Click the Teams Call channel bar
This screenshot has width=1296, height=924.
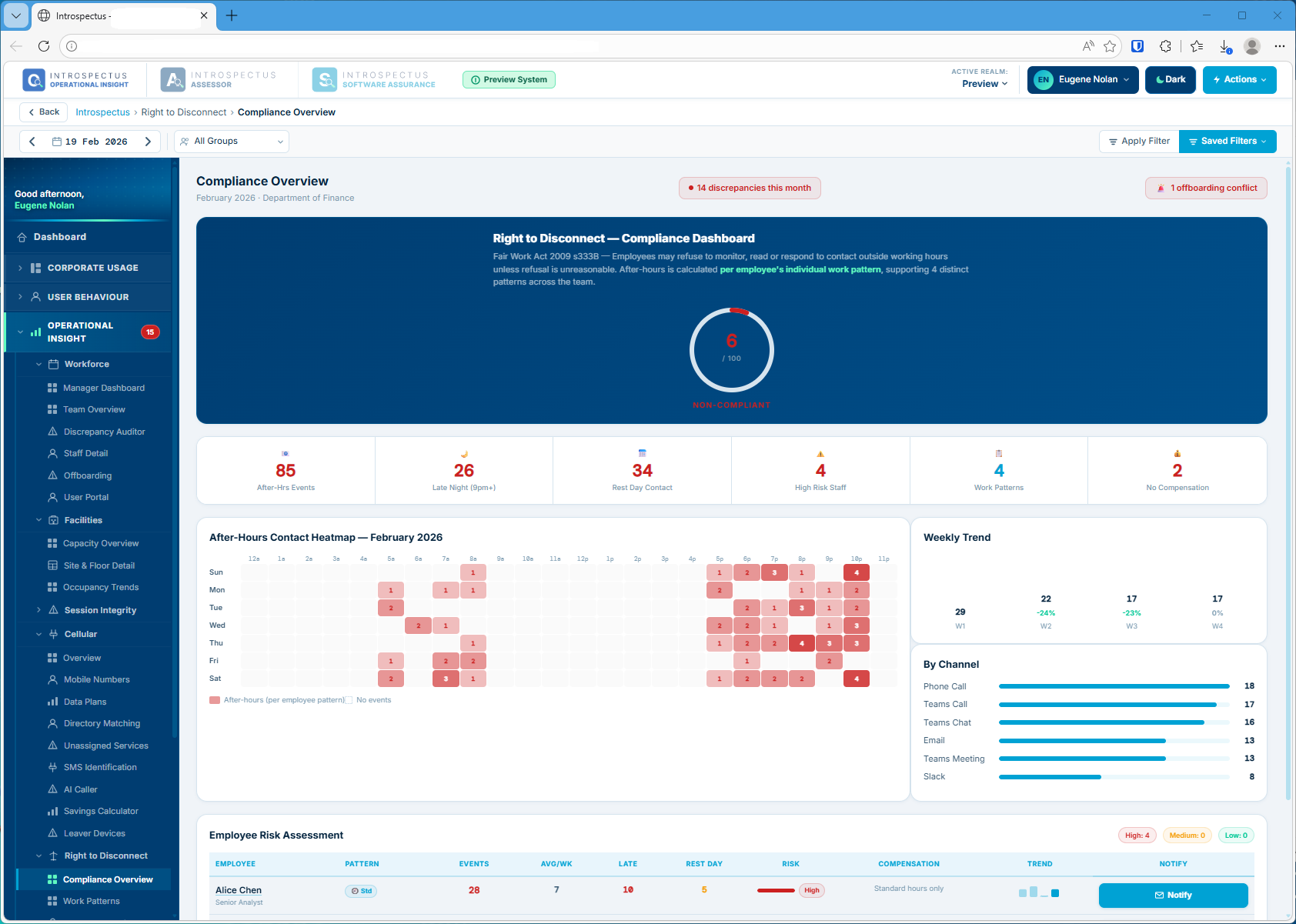1107,704
